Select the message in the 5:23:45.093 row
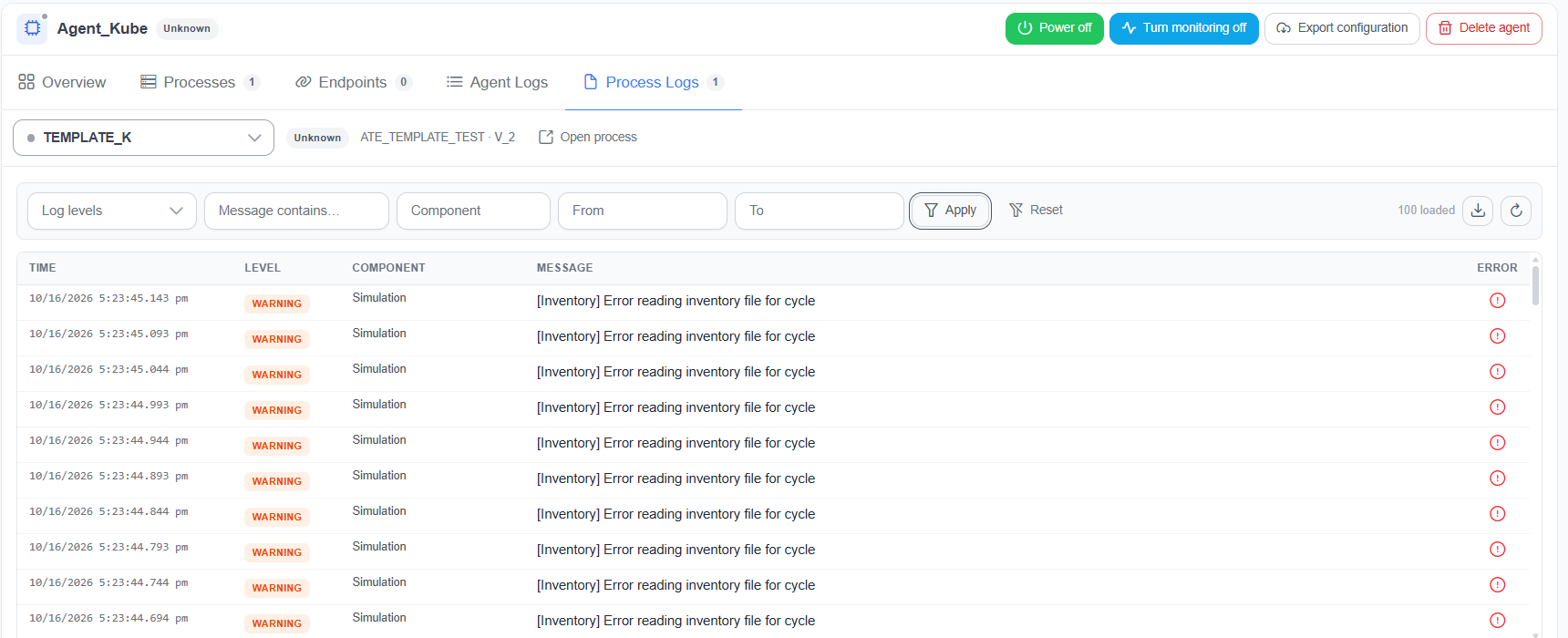 tap(676, 336)
